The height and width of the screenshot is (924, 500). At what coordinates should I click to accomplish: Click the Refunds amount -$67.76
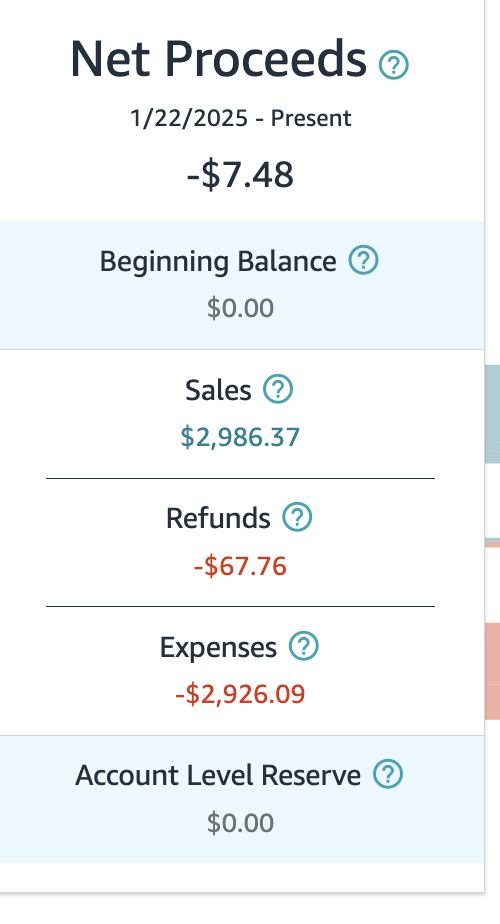pyautogui.click(x=240, y=566)
